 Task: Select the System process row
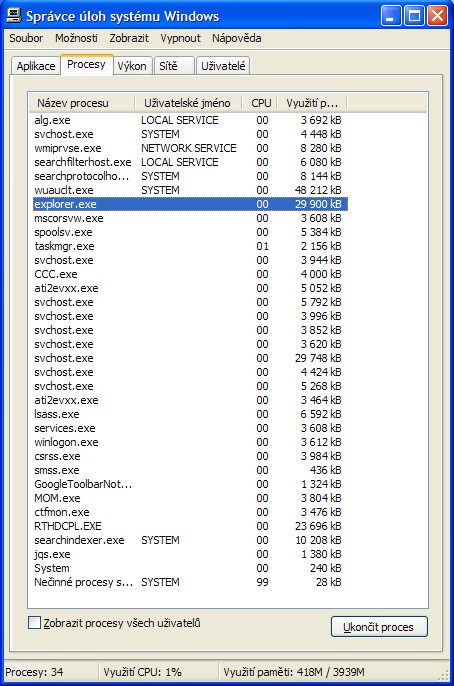190,568
